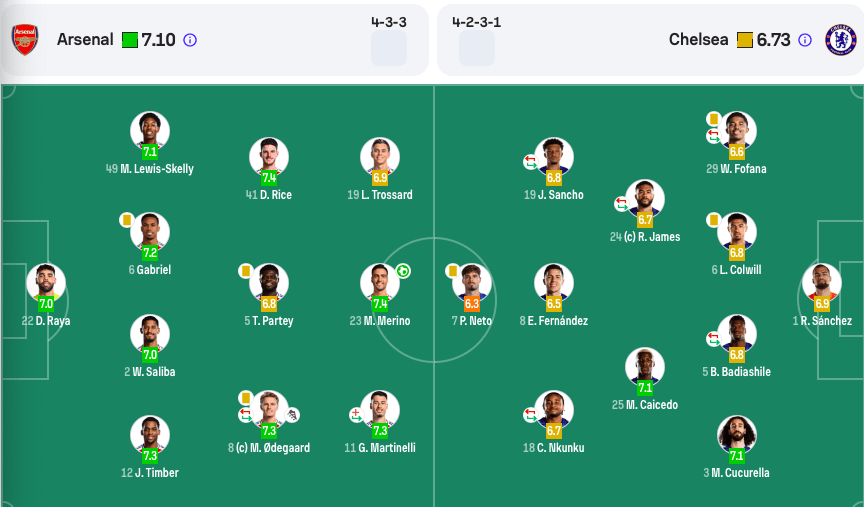Click the substitution icon beside C. Nkunku
This screenshot has height=507, width=864.
530,414
